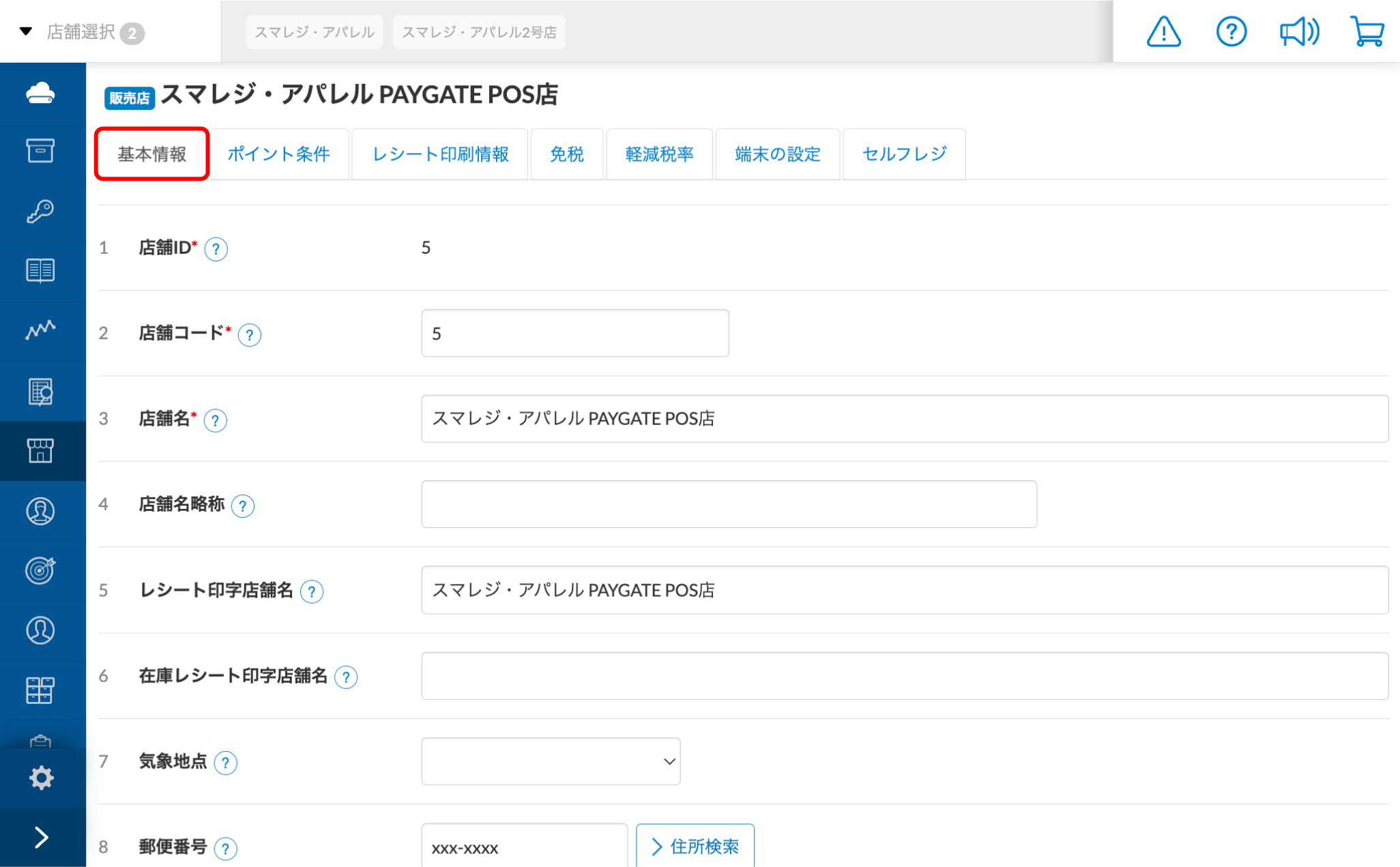1400x867 pixels.
Task: Click the megaphone announcements icon
Action: pyautogui.click(x=1299, y=31)
